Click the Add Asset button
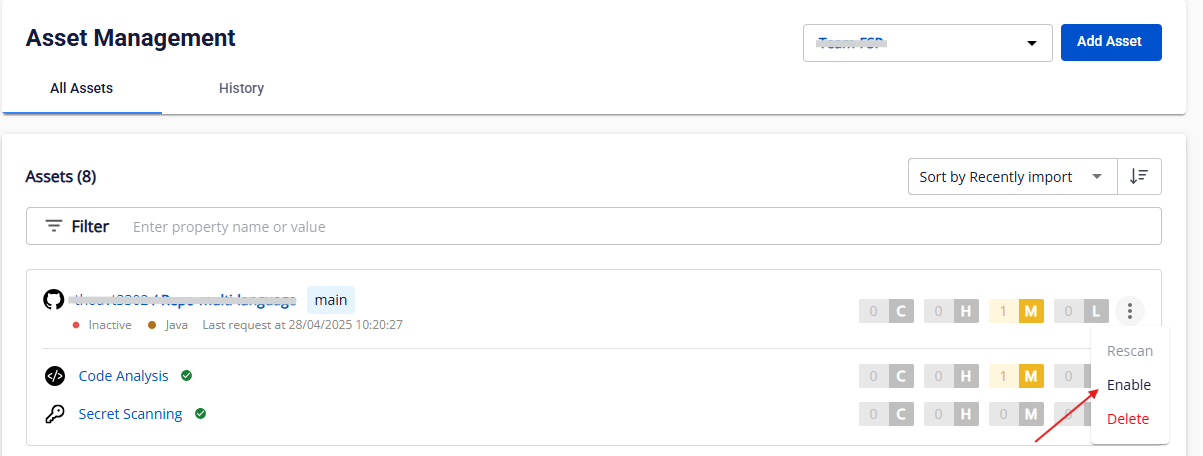 (x=1111, y=42)
